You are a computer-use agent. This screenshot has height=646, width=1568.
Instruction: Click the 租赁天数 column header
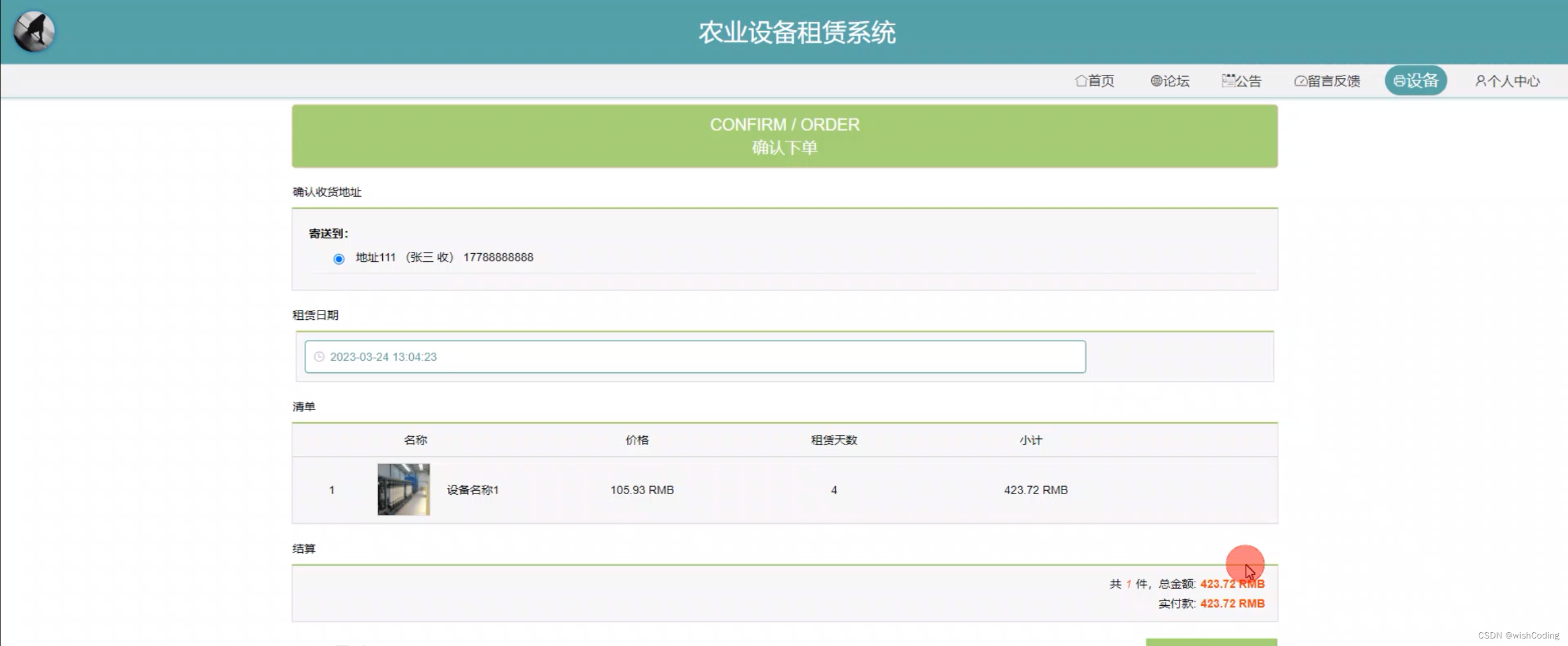834,441
